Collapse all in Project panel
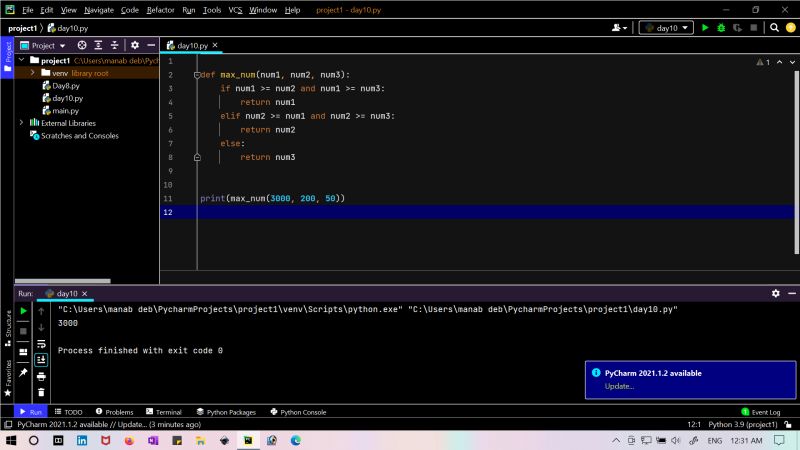The width and height of the screenshot is (800, 450). (114, 45)
